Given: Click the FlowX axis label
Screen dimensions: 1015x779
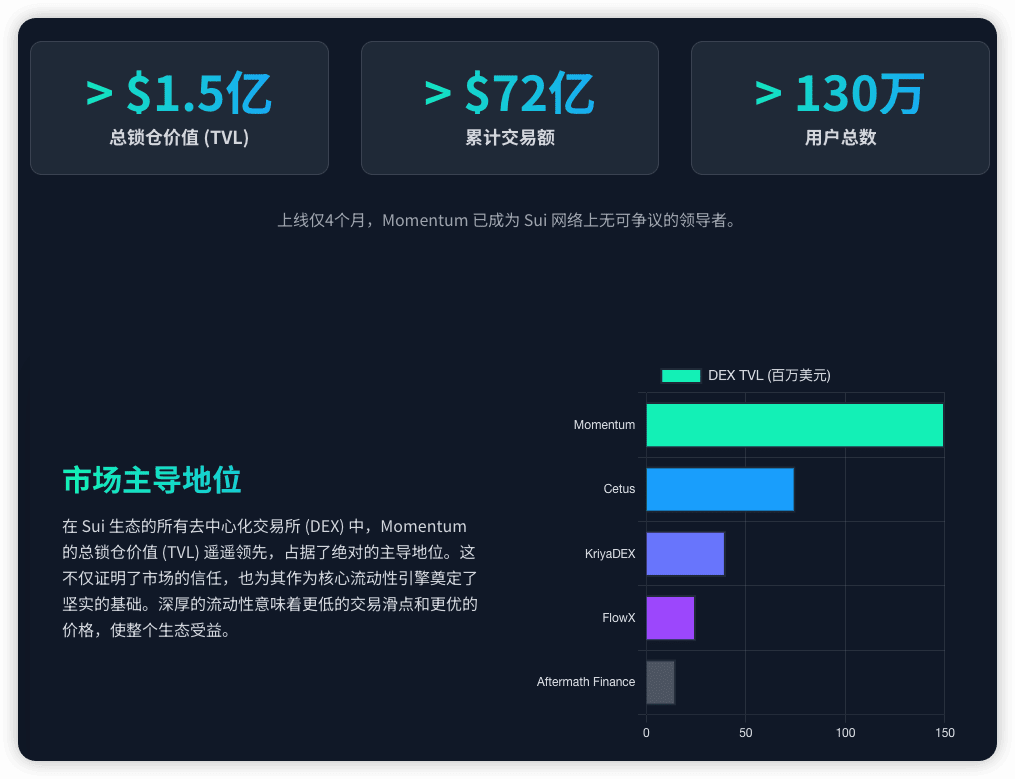Looking at the screenshot, I should [x=619, y=618].
